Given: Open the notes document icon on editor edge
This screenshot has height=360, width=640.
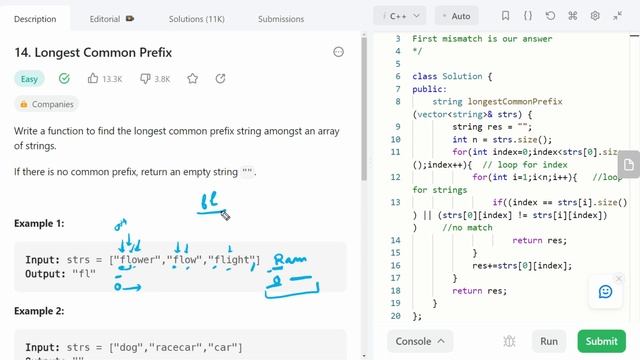Looking at the screenshot, I should coord(629,165).
